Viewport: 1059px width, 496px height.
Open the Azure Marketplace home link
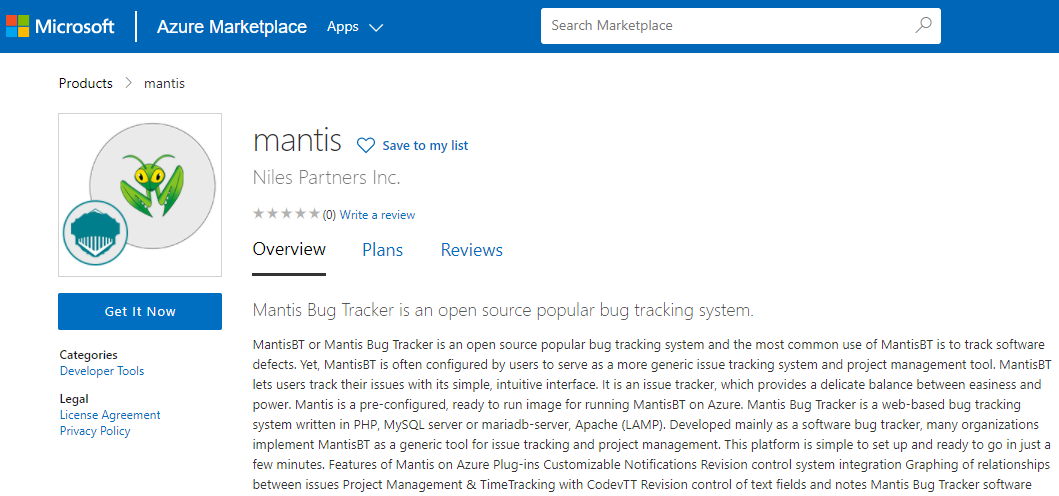(231, 27)
